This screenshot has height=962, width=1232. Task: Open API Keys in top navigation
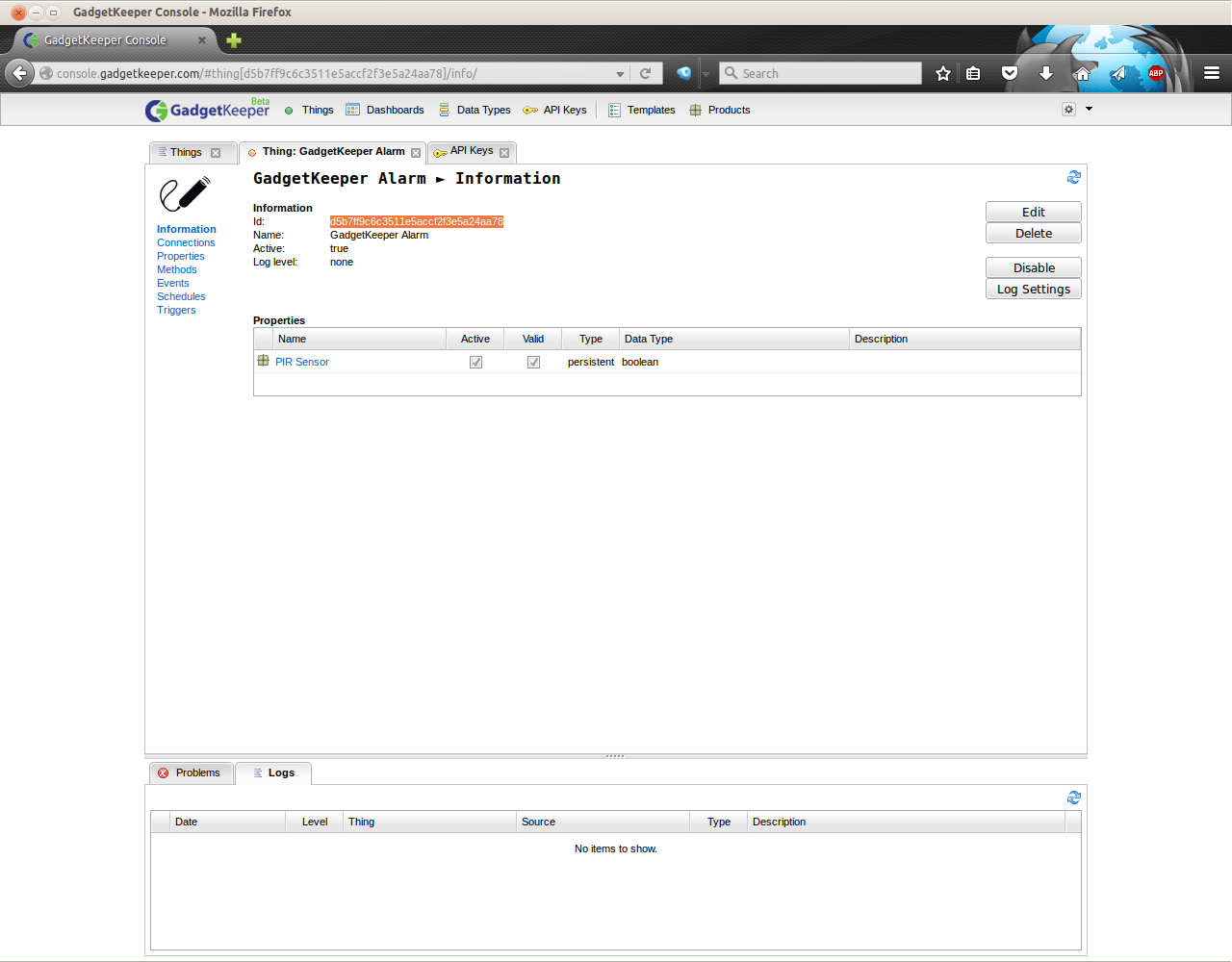pyautogui.click(x=554, y=110)
